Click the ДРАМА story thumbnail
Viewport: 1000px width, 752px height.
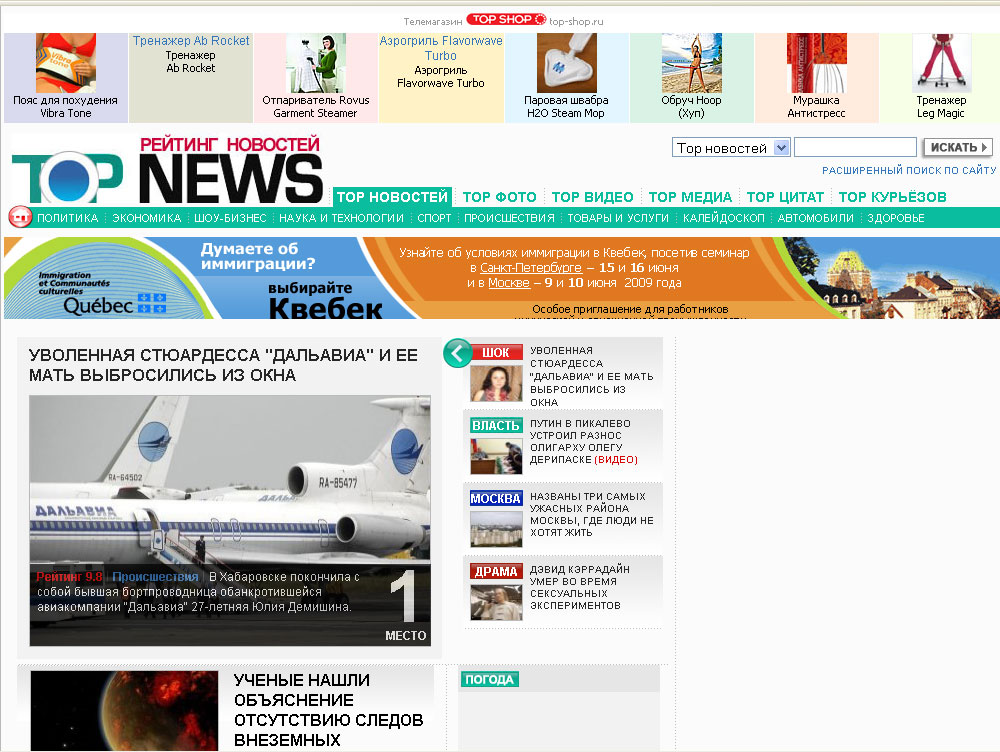click(x=496, y=601)
